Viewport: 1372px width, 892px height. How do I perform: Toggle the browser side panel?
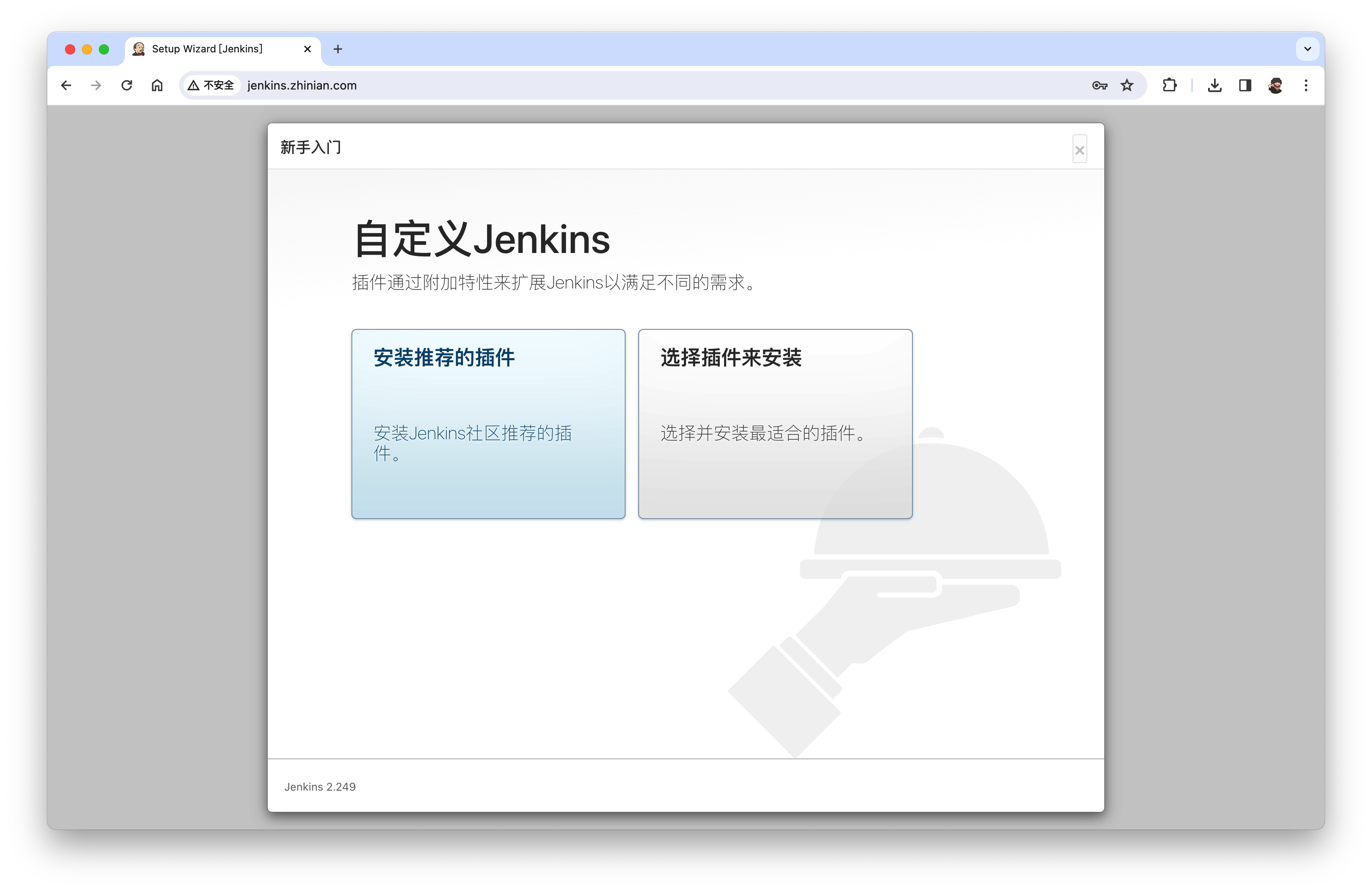[x=1245, y=85]
